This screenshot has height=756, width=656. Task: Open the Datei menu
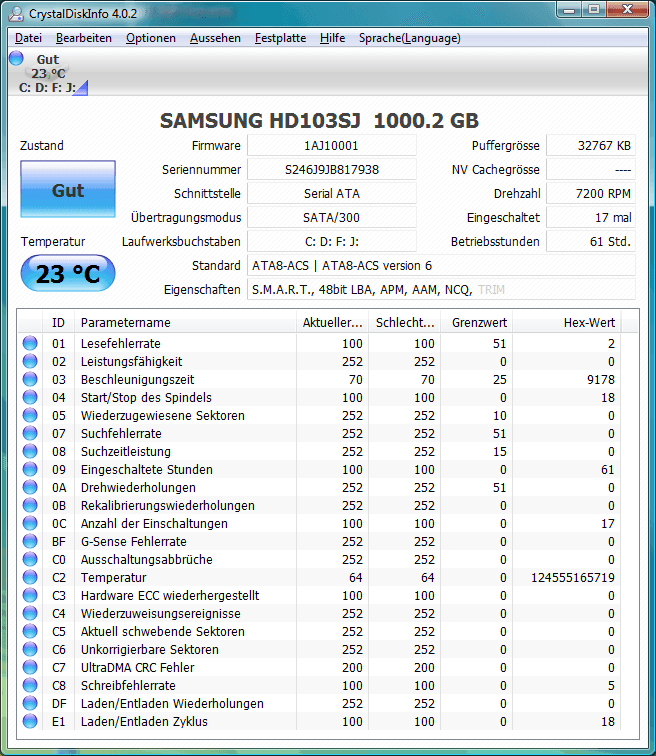[28, 38]
